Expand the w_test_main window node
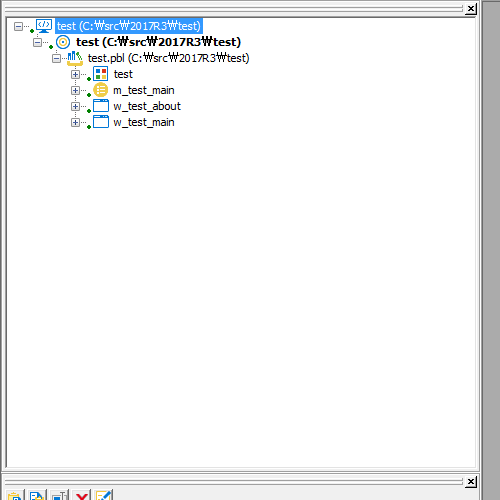Viewport: 500px width, 500px height. pyautogui.click(x=75, y=122)
